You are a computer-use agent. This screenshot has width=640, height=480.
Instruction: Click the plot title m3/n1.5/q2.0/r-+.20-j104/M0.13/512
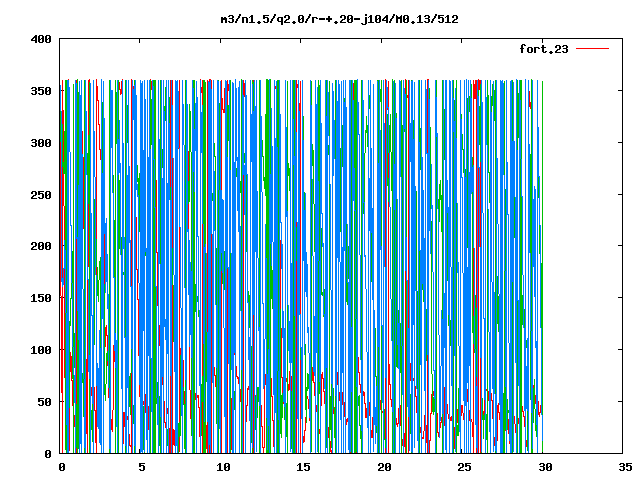[339, 19]
